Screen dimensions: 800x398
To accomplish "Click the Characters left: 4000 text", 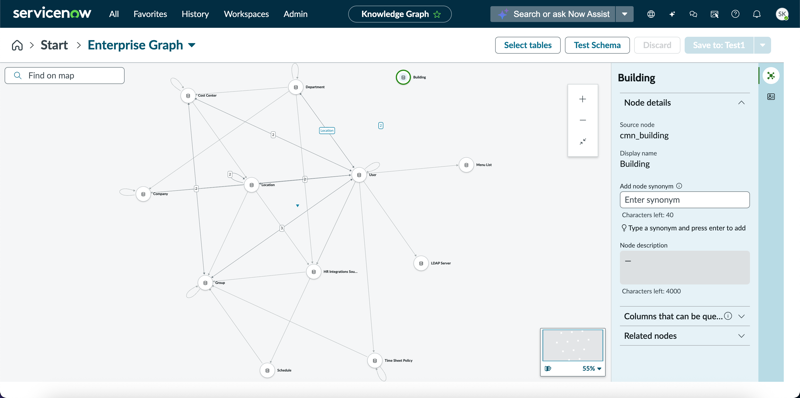I will point(651,291).
